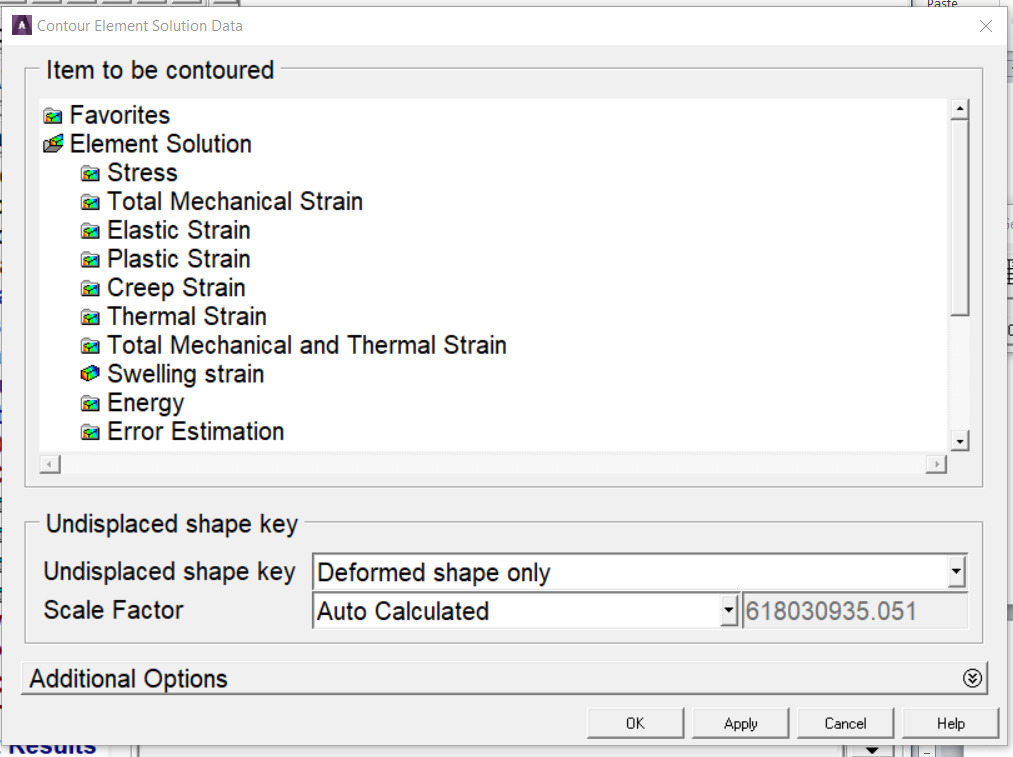Click the Energy folder icon

(x=91, y=404)
